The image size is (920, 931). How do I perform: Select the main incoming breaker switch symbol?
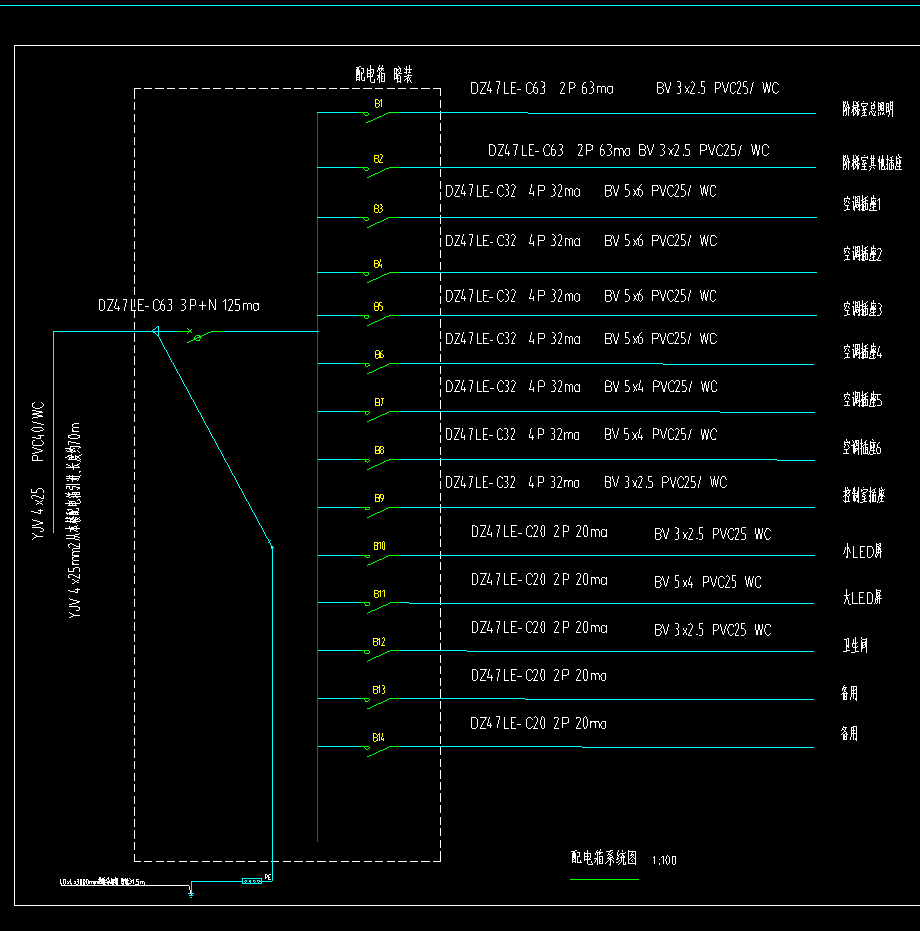(x=200, y=335)
